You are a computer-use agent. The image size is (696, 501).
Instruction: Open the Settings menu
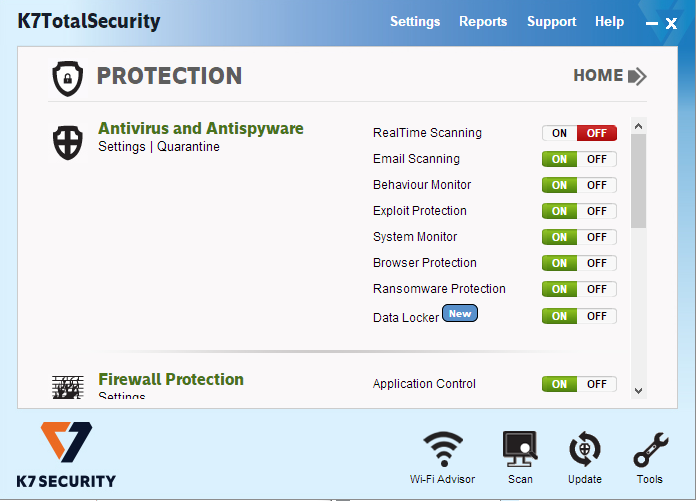(415, 21)
